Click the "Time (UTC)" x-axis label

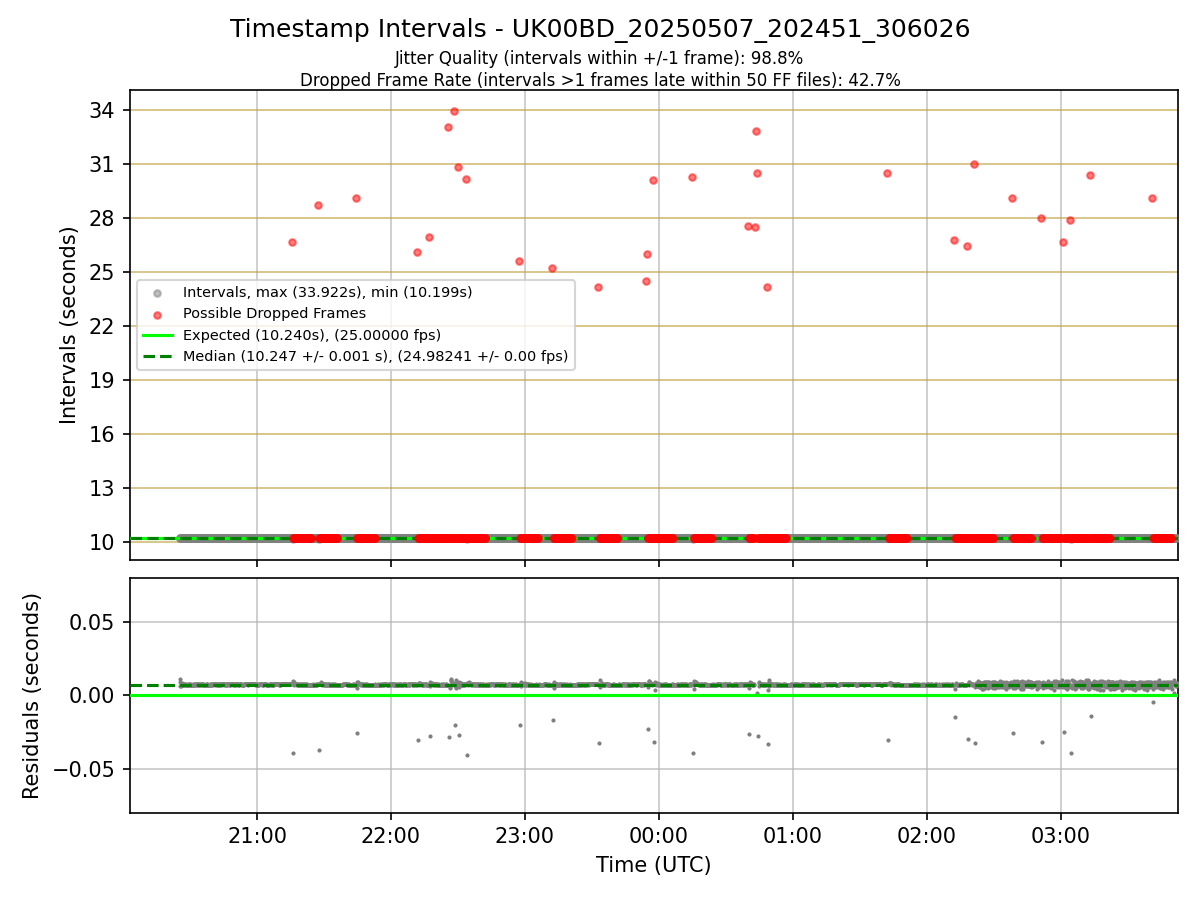coord(654,865)
